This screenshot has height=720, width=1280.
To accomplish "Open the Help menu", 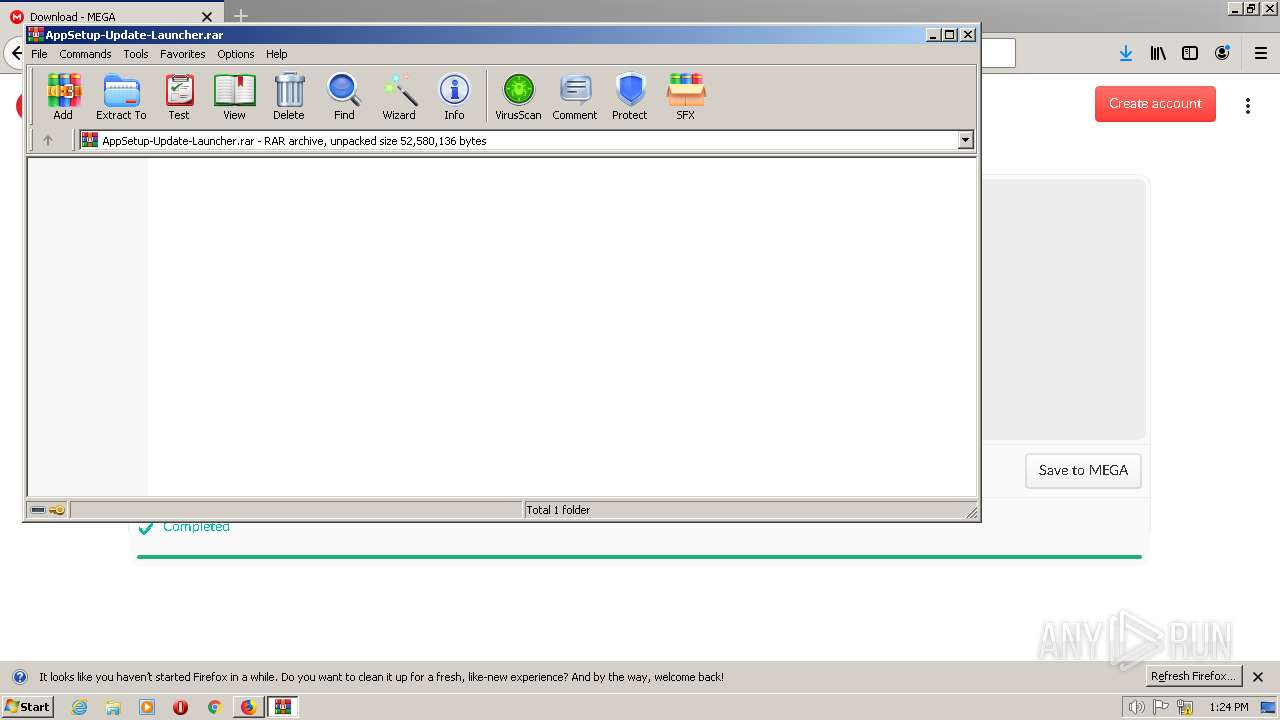I will pos(277,54).
